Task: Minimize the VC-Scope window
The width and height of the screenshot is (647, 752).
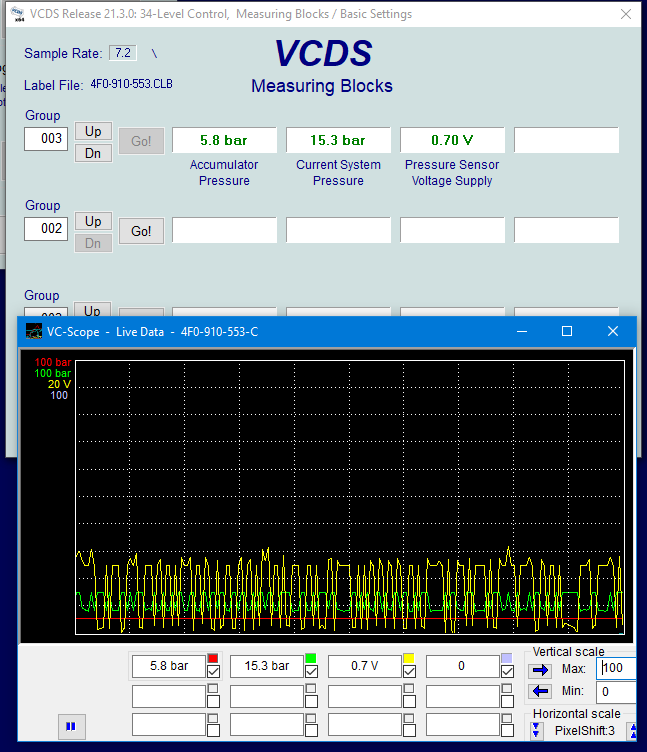Action: 522,331
